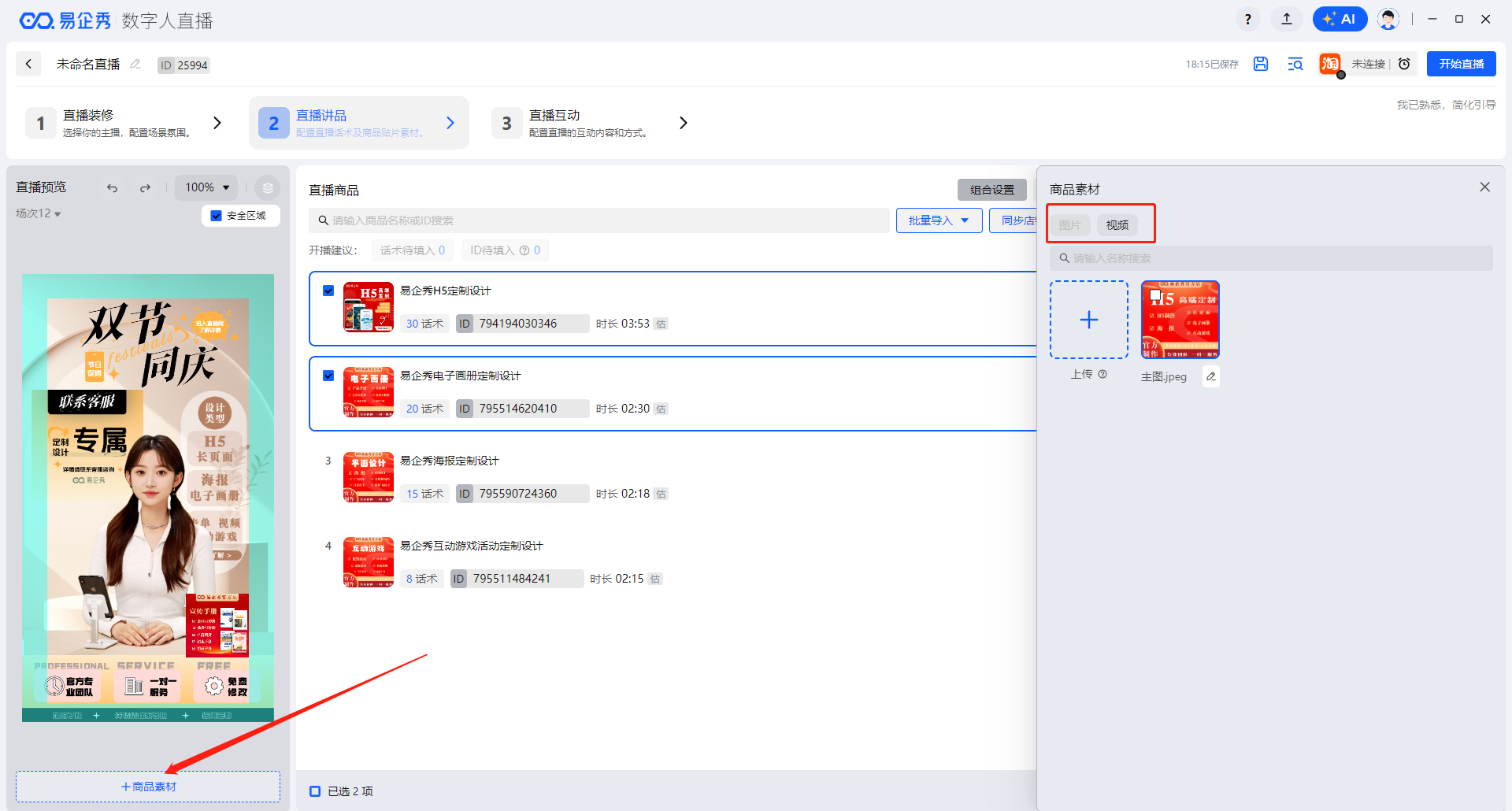This screenshot has height=811, width=1512.
Task: Go back with the left arrow
Action: (x=28, y=64)
